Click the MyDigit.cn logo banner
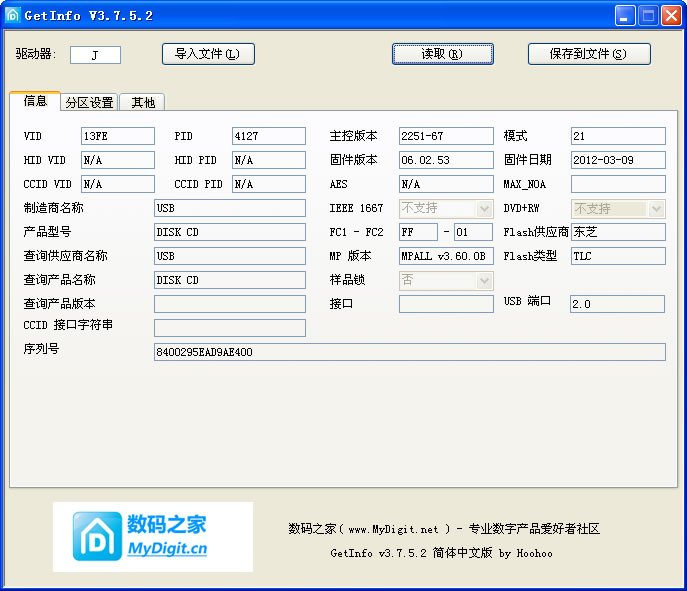 (153, 537)
